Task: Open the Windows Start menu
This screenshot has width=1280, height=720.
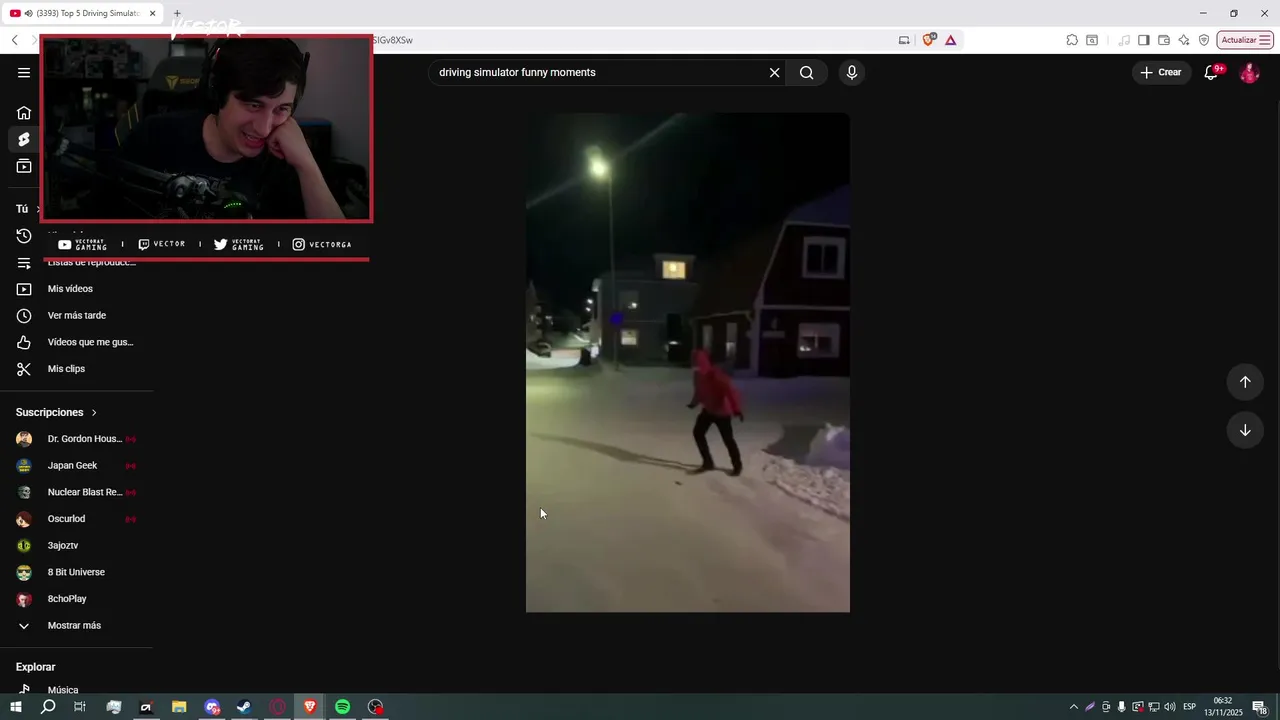Action: (16, 707)
